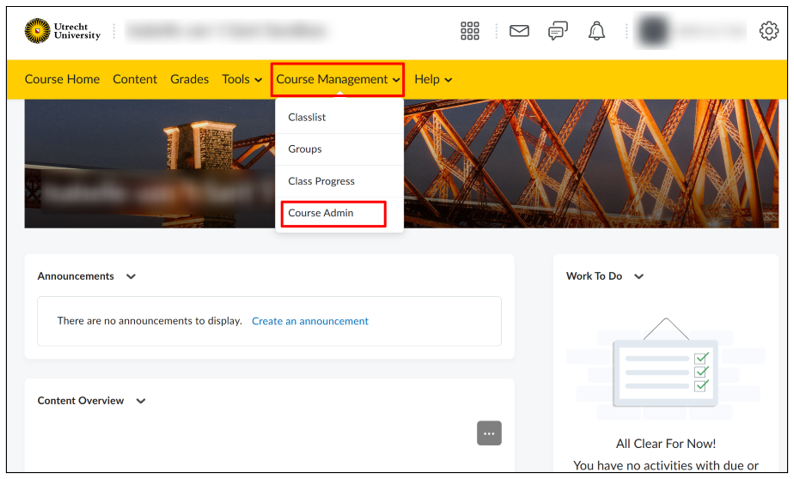Image resolution: width=794 pixels, height=479 pixels.
Task: Expand the Work To Do chevron
Action: 639,276
